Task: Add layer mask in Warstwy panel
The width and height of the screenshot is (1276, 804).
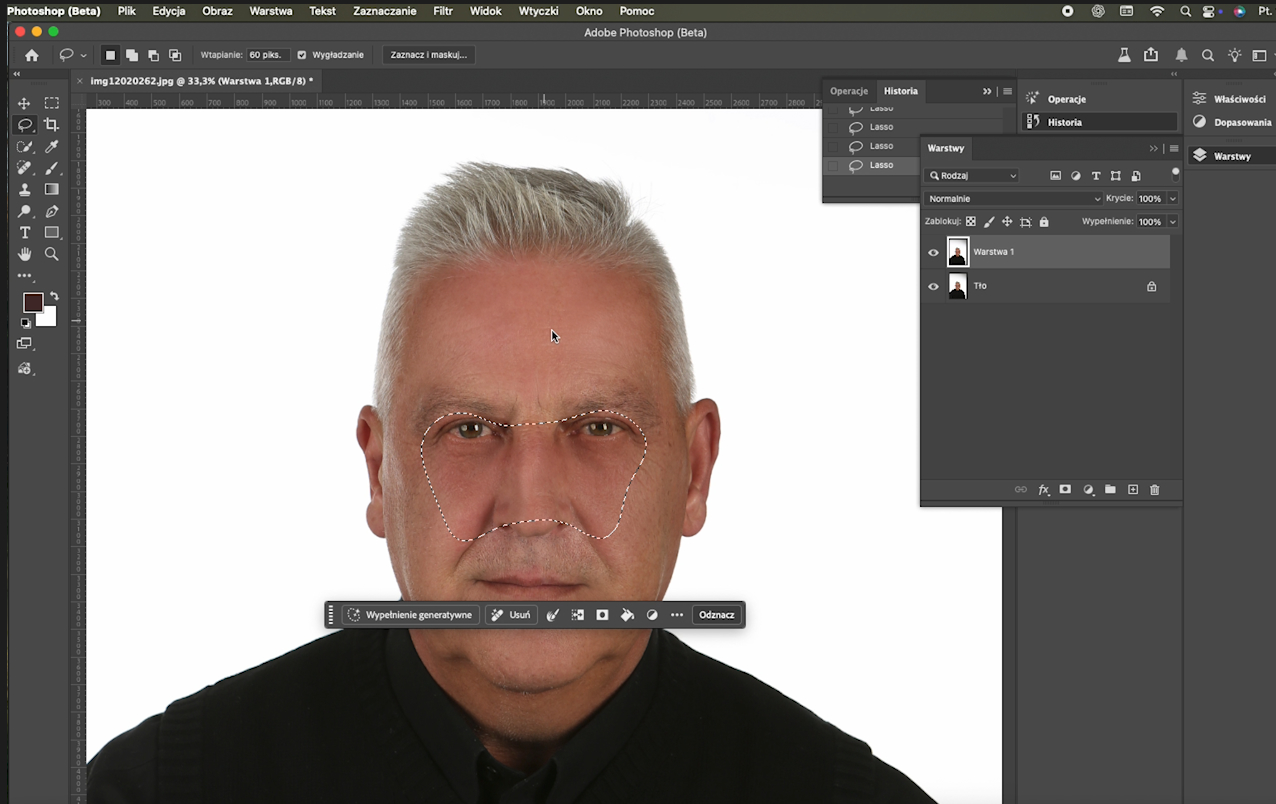Action: point(1065,489)
